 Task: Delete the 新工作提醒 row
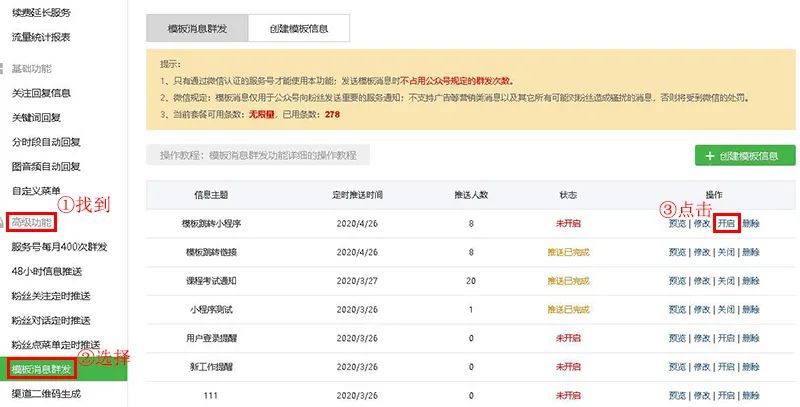pos(751,367)
